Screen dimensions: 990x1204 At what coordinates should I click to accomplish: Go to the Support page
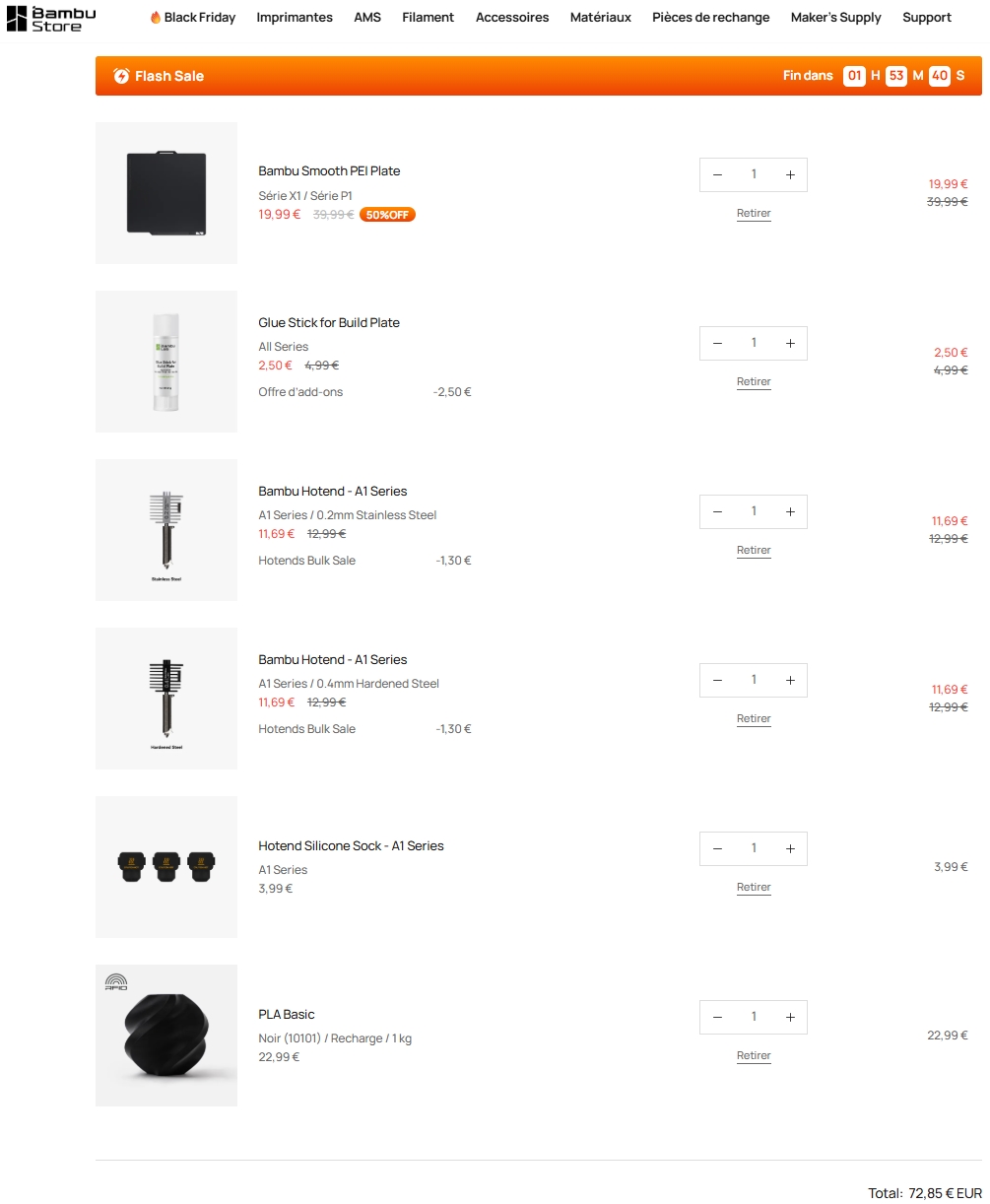(x=926, y=18)
